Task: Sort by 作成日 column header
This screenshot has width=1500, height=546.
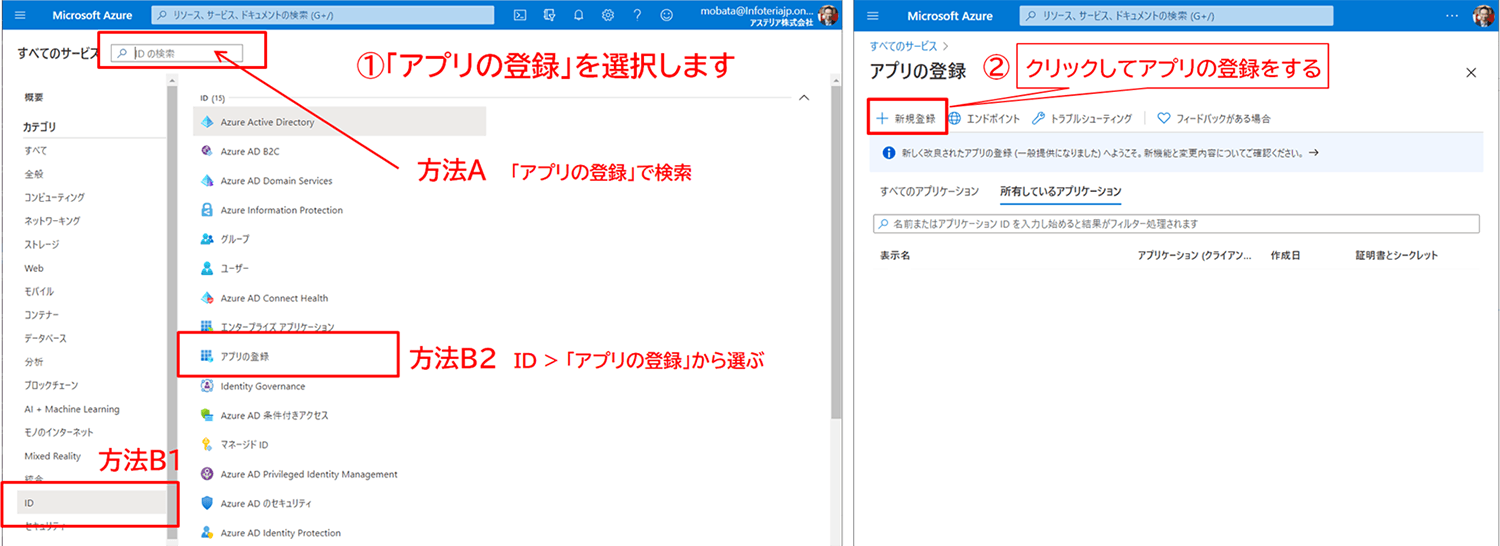Action: coord(1285,255)
